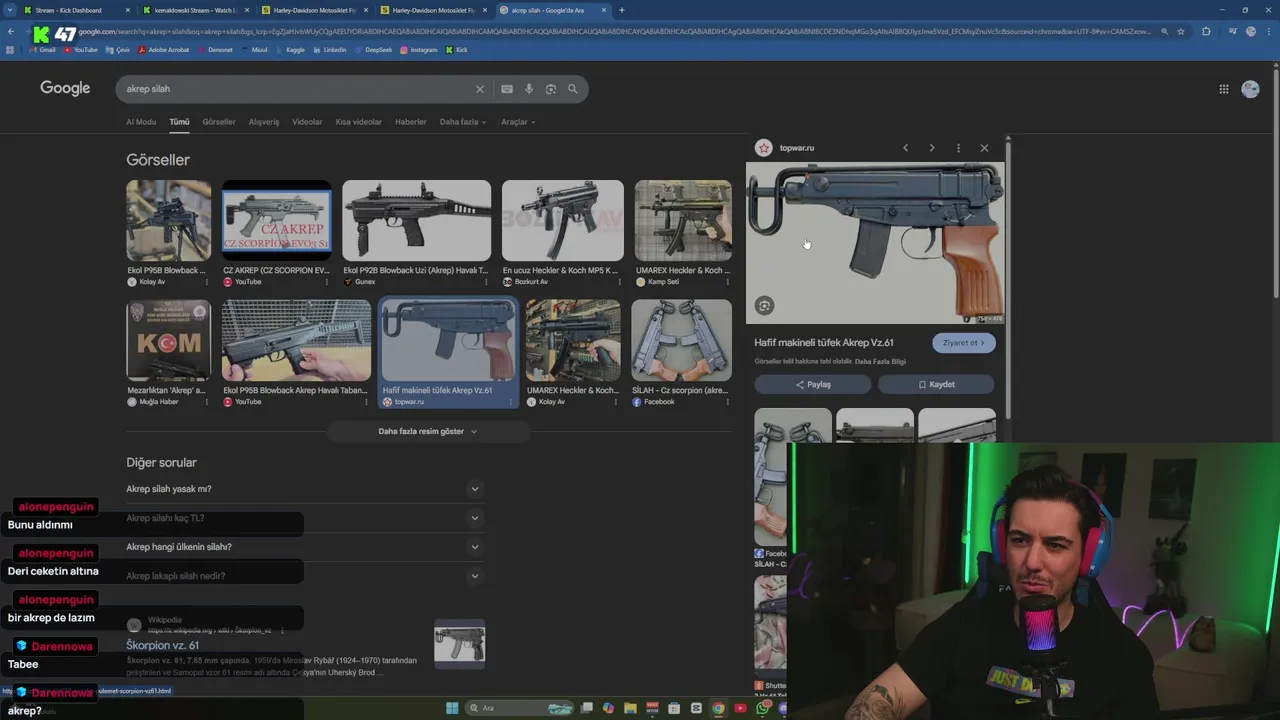Open the Škorpion vz. 61 Wikipedia link
Viewport: 1280px width, 720px height.
162,646
